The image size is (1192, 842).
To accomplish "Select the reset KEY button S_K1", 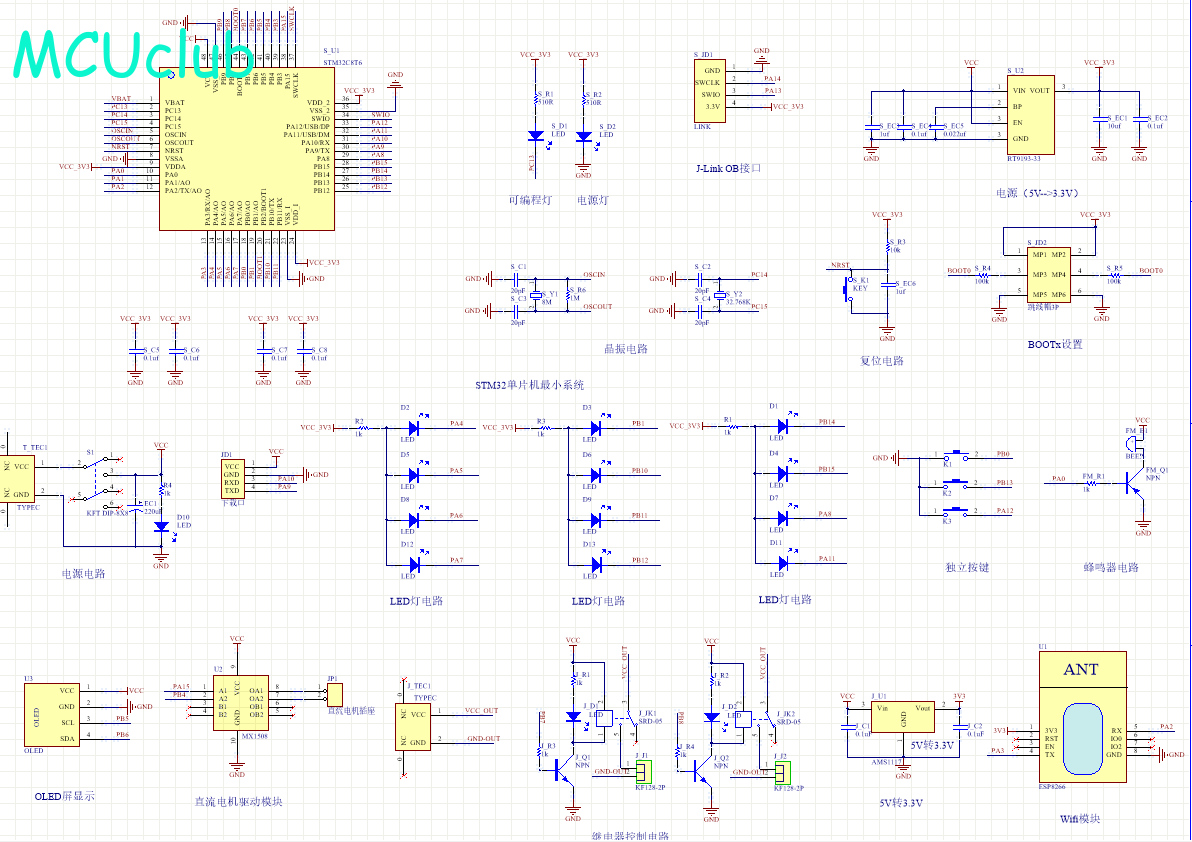I will coord(850,290).
